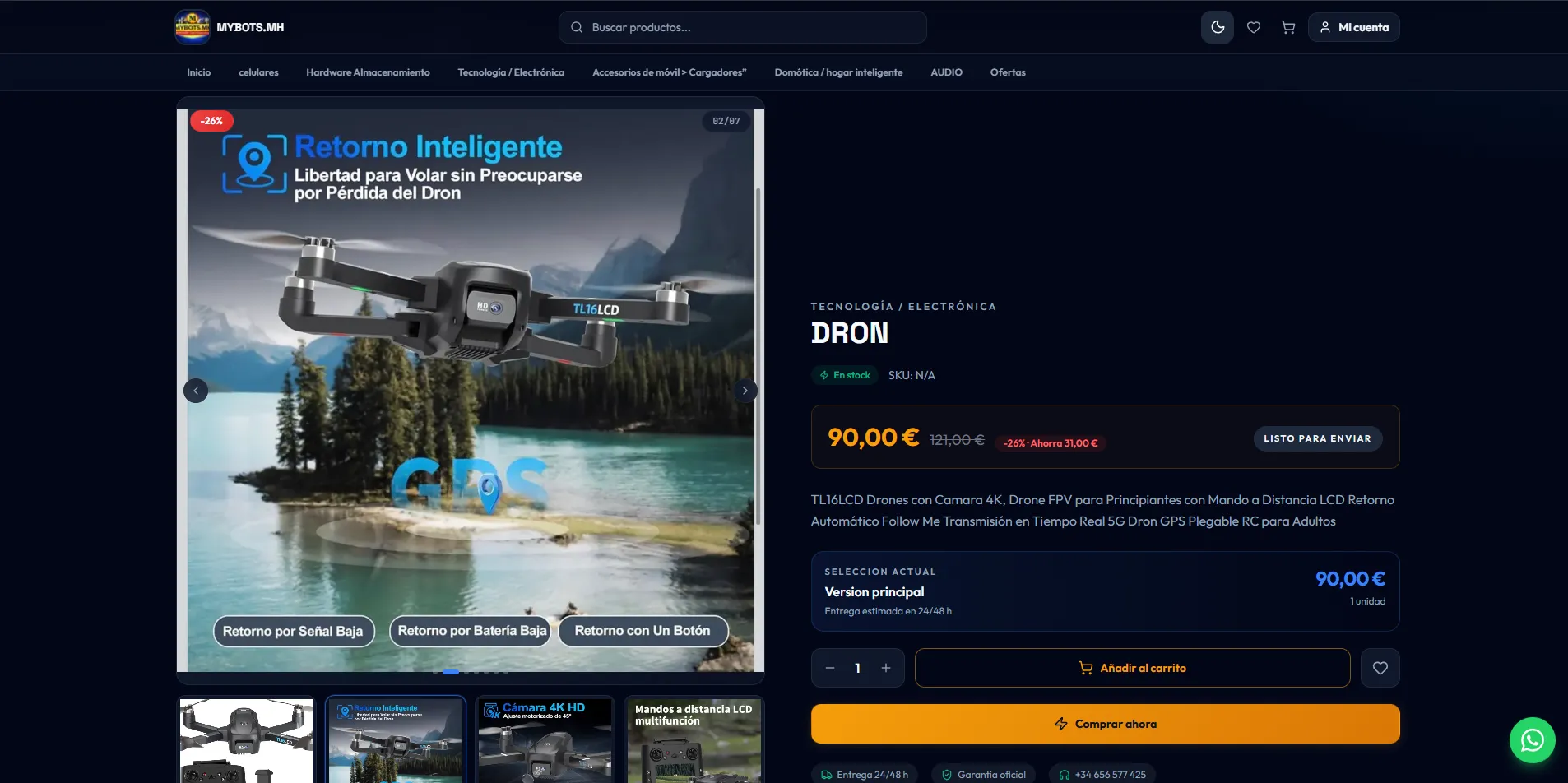Open WhatsApp chat floating icon
The width and height of the screenshot is (1568, 783).
coord(1532,740)
